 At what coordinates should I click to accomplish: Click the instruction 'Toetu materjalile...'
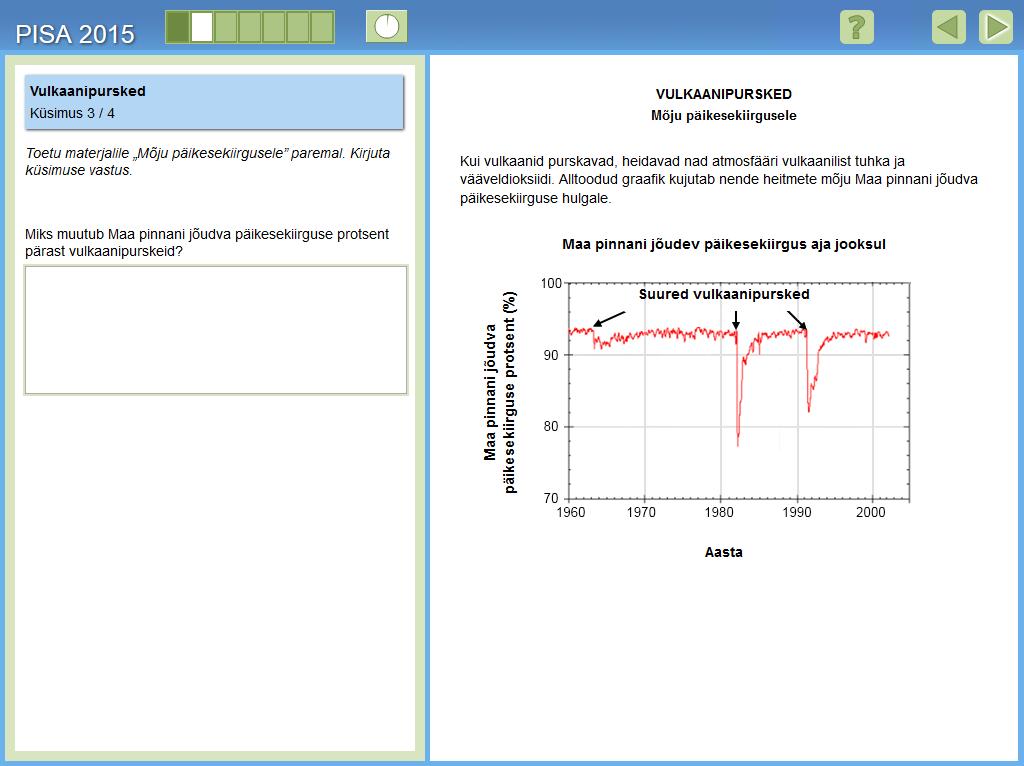[208, 161]
